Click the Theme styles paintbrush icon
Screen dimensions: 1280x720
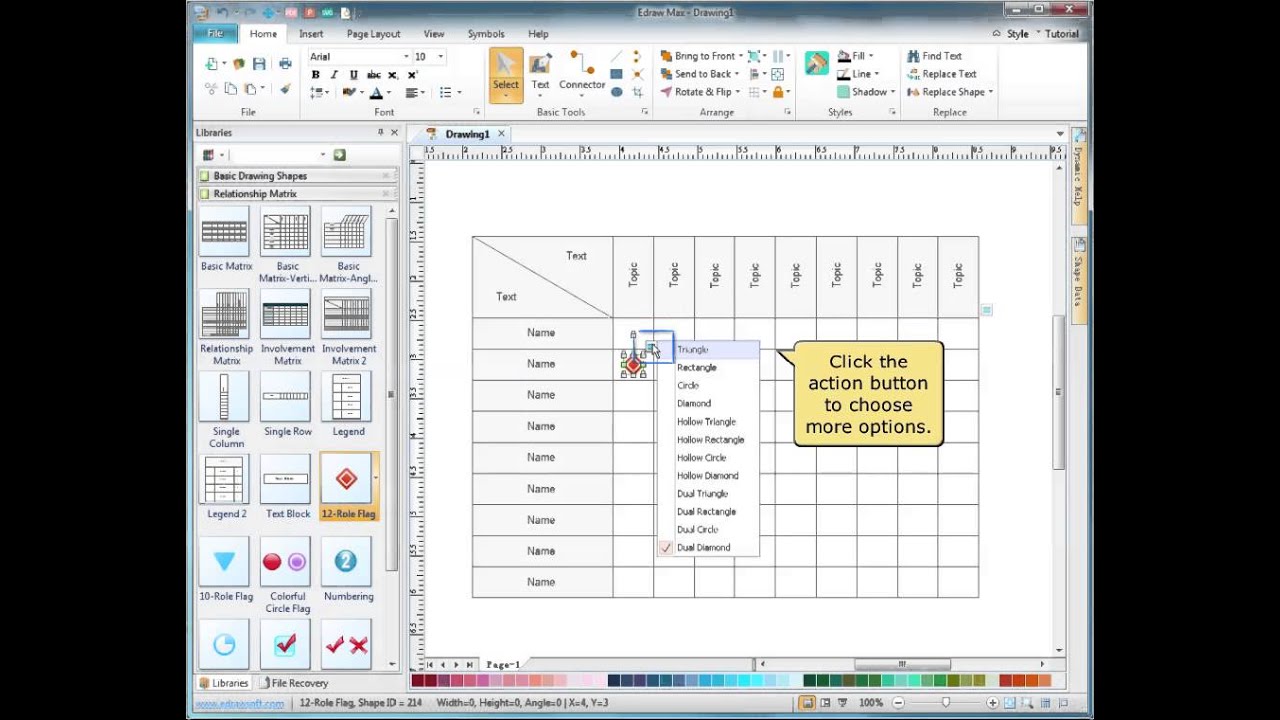point(816,63)
